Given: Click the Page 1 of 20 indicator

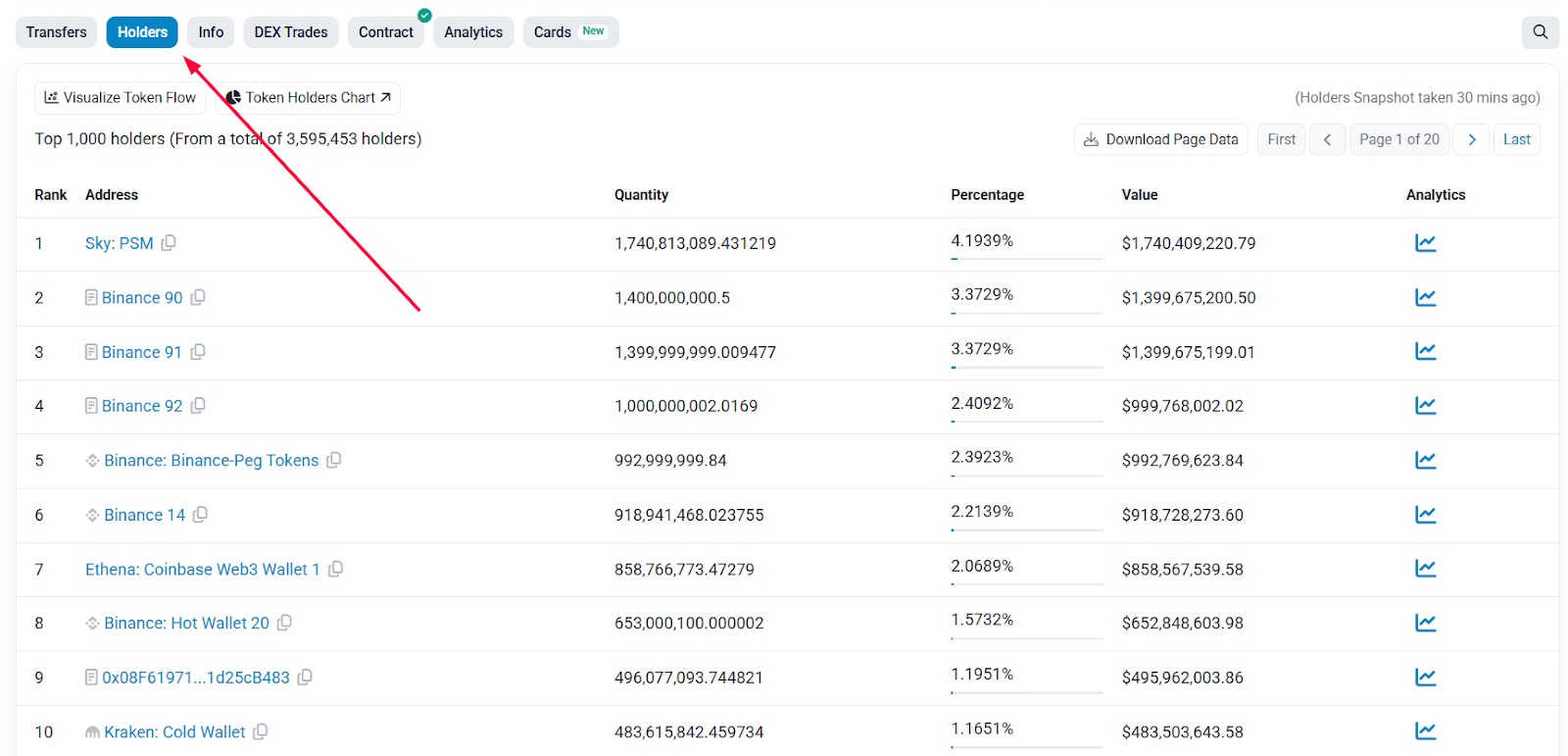Looking at the screenshot, I should point(1399,139).
